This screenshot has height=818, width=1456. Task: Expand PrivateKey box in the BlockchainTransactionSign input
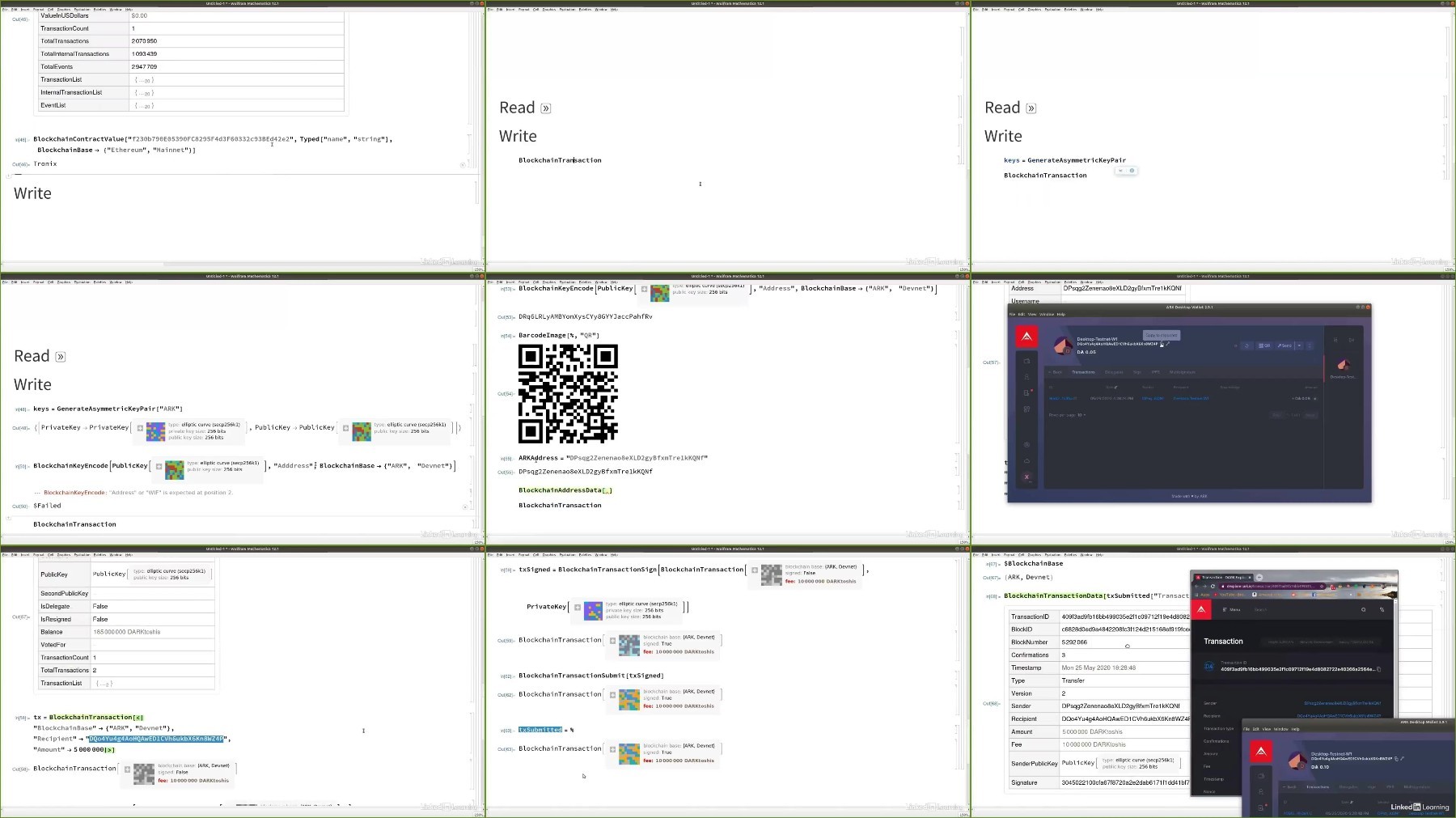[577, 607]
